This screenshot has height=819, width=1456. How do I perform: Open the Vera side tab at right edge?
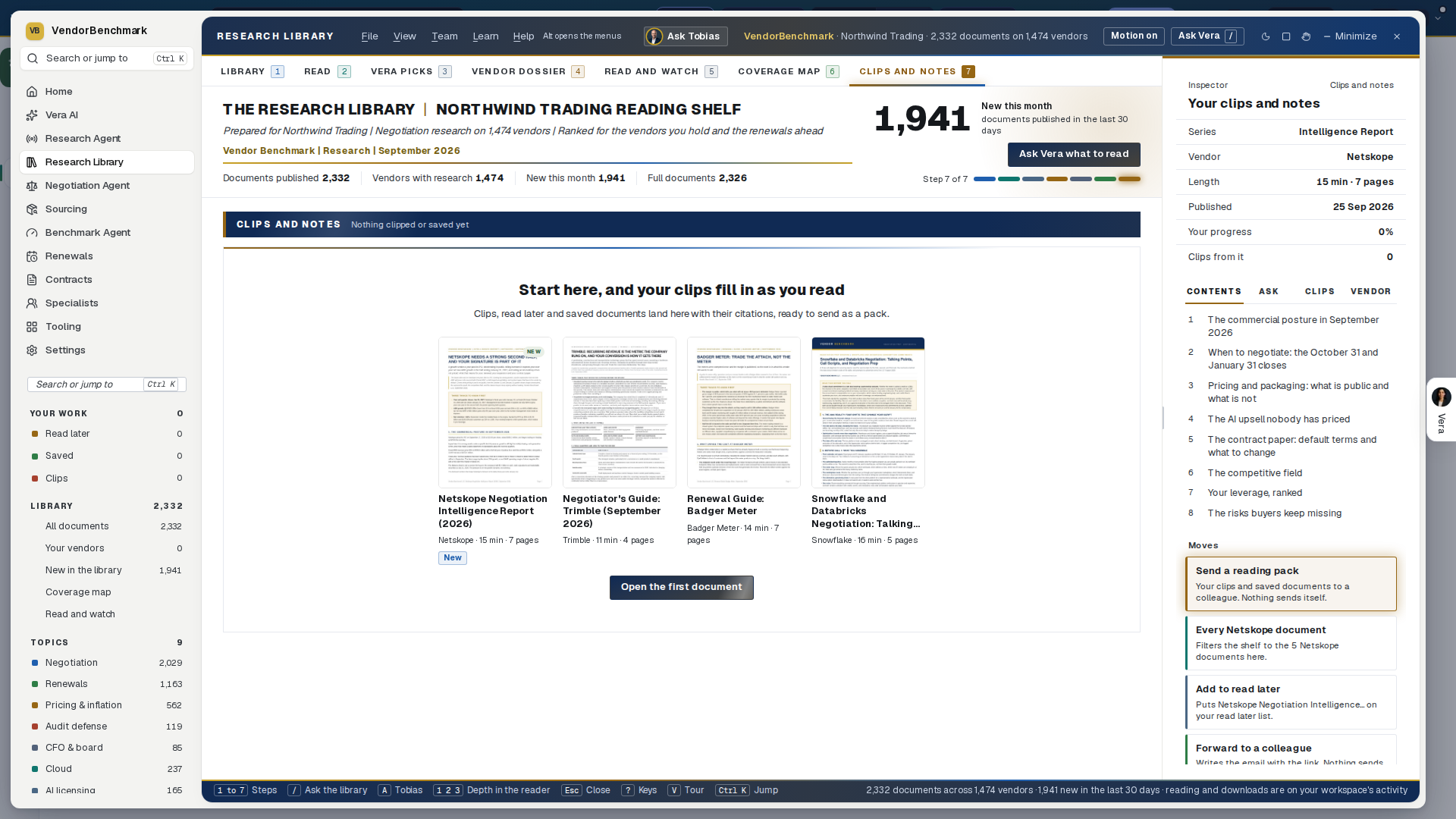(1441, 410)
